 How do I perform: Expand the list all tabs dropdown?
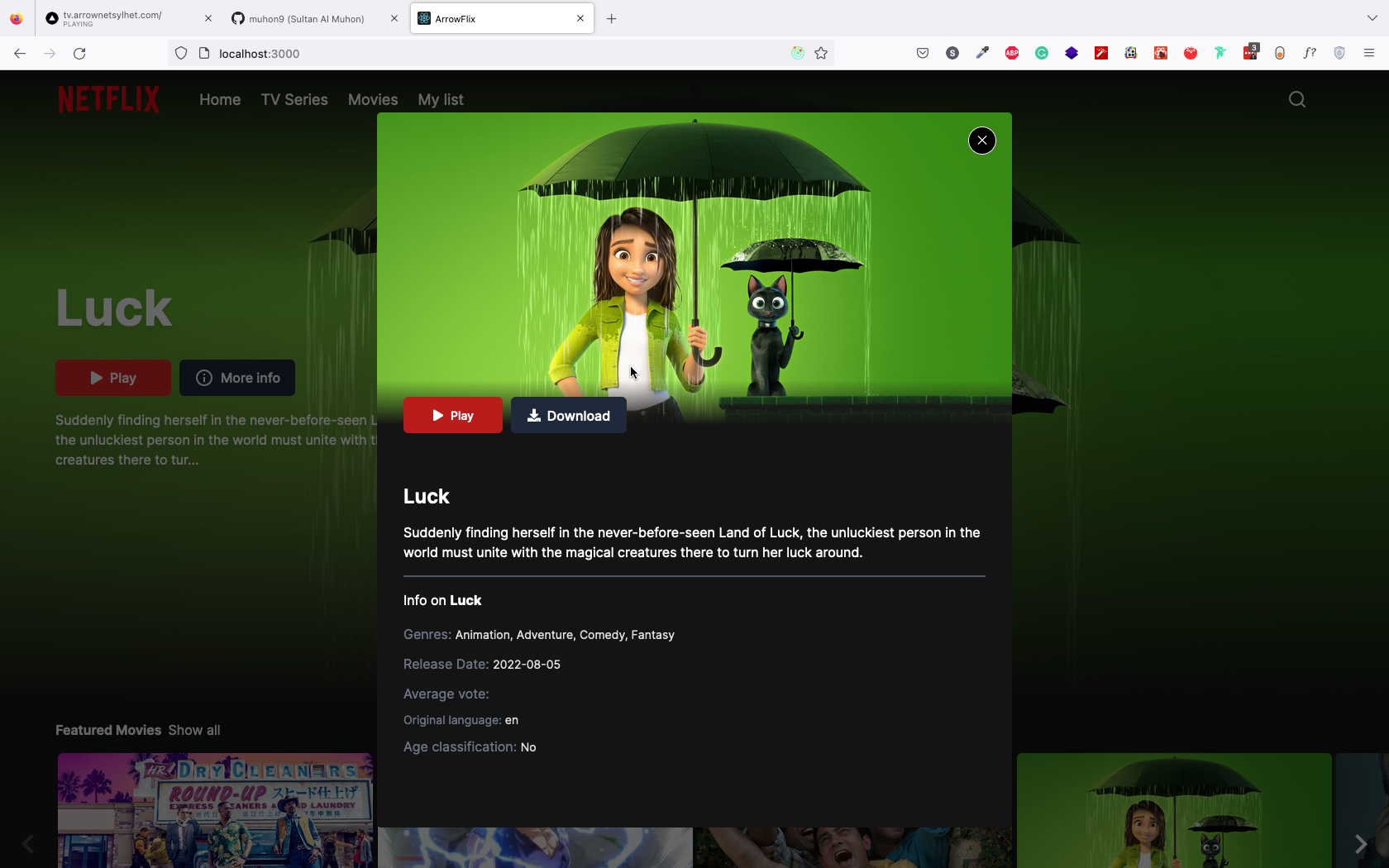point(1372,18)
